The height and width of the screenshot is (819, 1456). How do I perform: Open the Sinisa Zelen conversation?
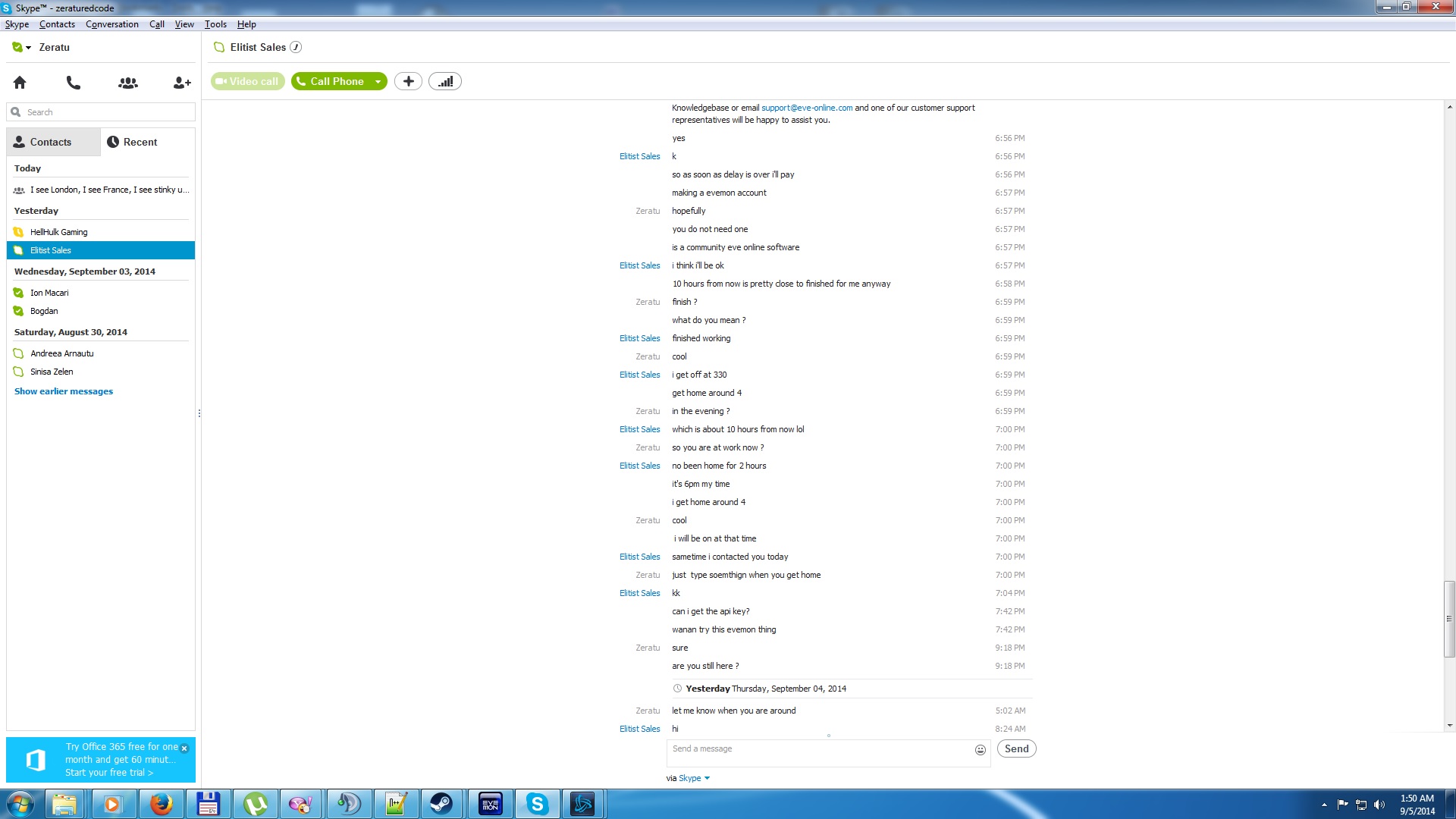click(101, 372)
